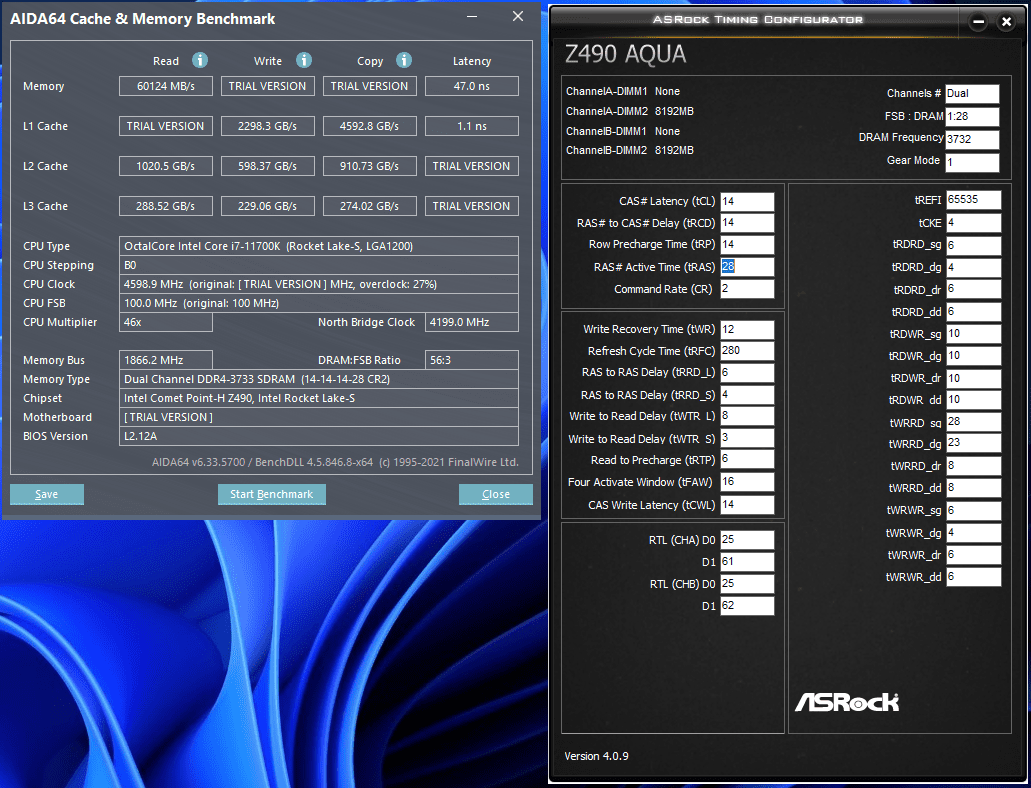Click the North Bridge Clock value 4199.0 MHz

(471, 322)
